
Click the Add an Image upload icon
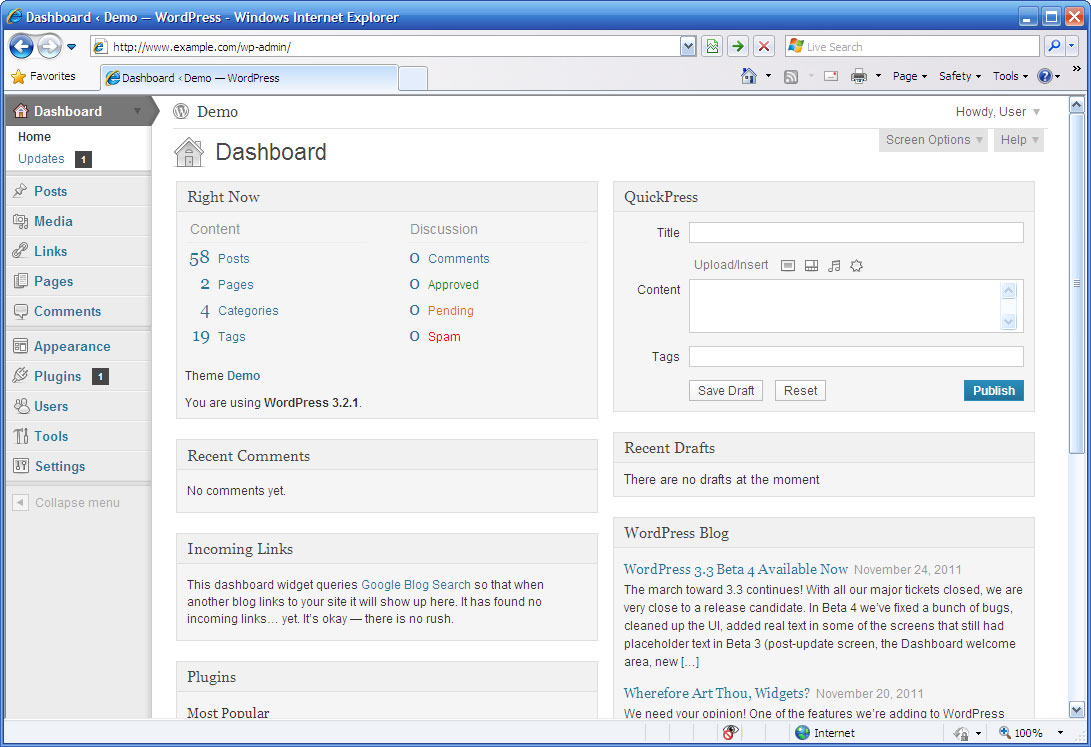pos(788,266)
